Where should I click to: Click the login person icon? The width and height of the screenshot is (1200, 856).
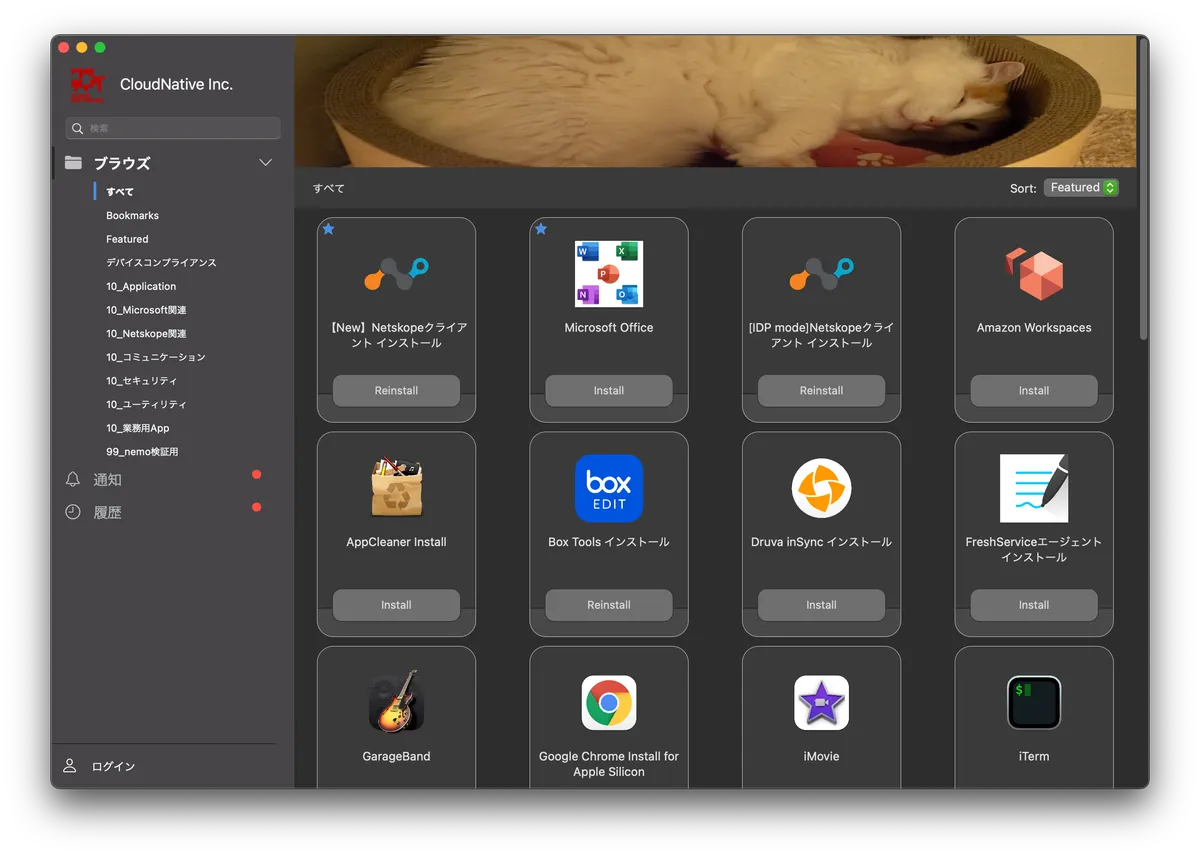coord(70,766)
